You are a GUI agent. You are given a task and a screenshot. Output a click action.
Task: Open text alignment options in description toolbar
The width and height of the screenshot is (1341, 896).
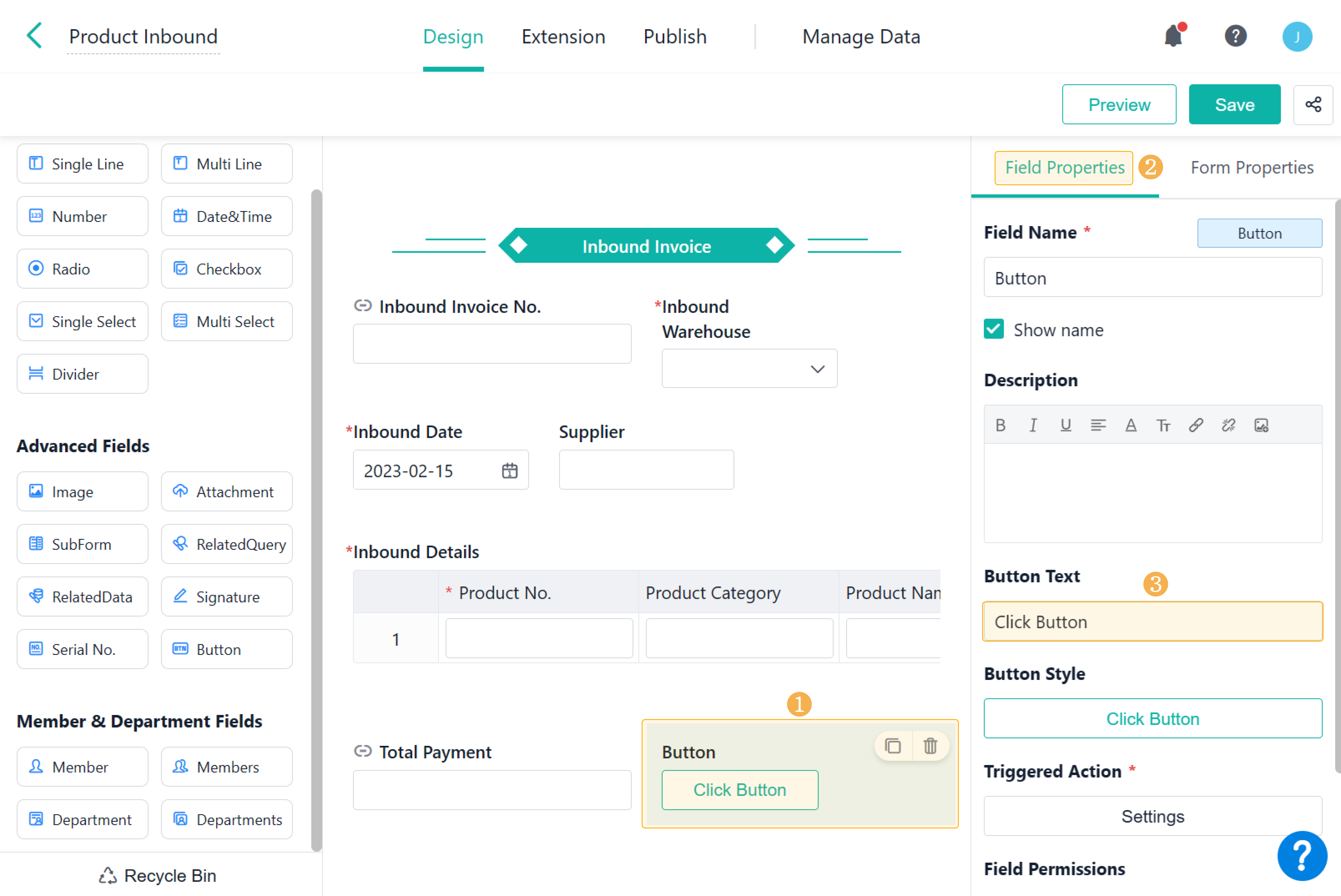coord(1098,425)
